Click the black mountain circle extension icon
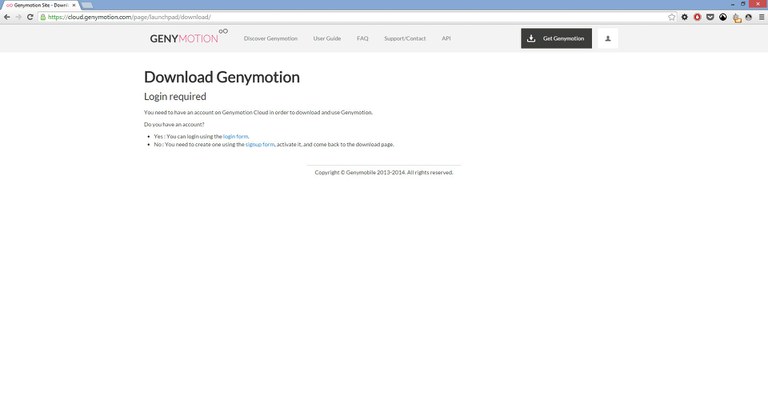 point(723,17)
